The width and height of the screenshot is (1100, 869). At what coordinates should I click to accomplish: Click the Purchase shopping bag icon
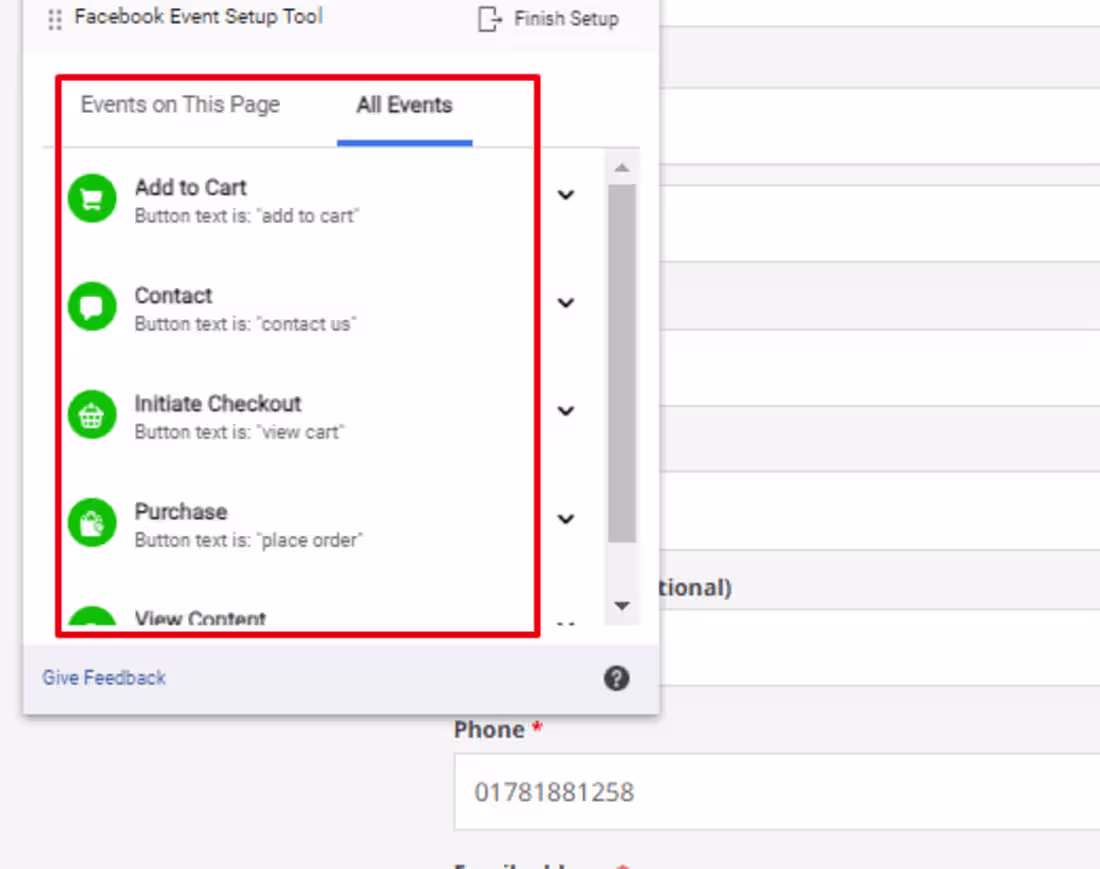92,523
